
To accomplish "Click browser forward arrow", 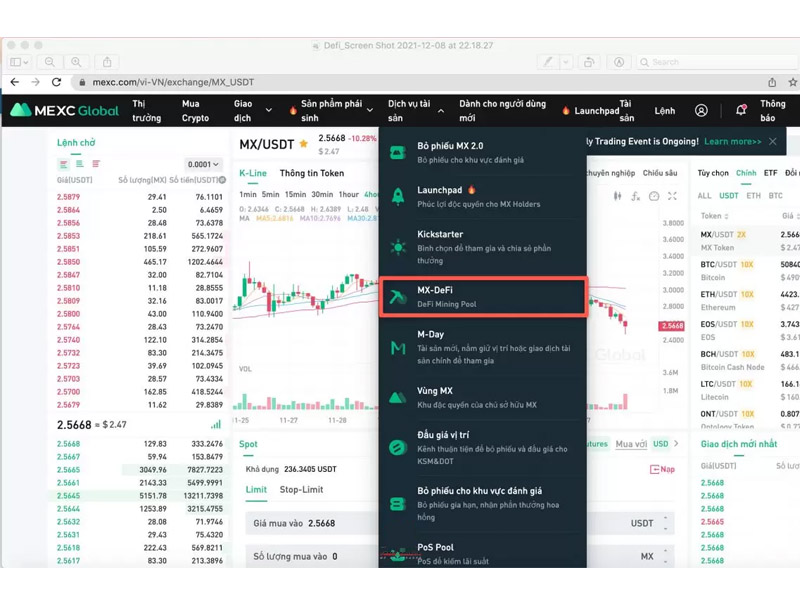I will 35,82.
